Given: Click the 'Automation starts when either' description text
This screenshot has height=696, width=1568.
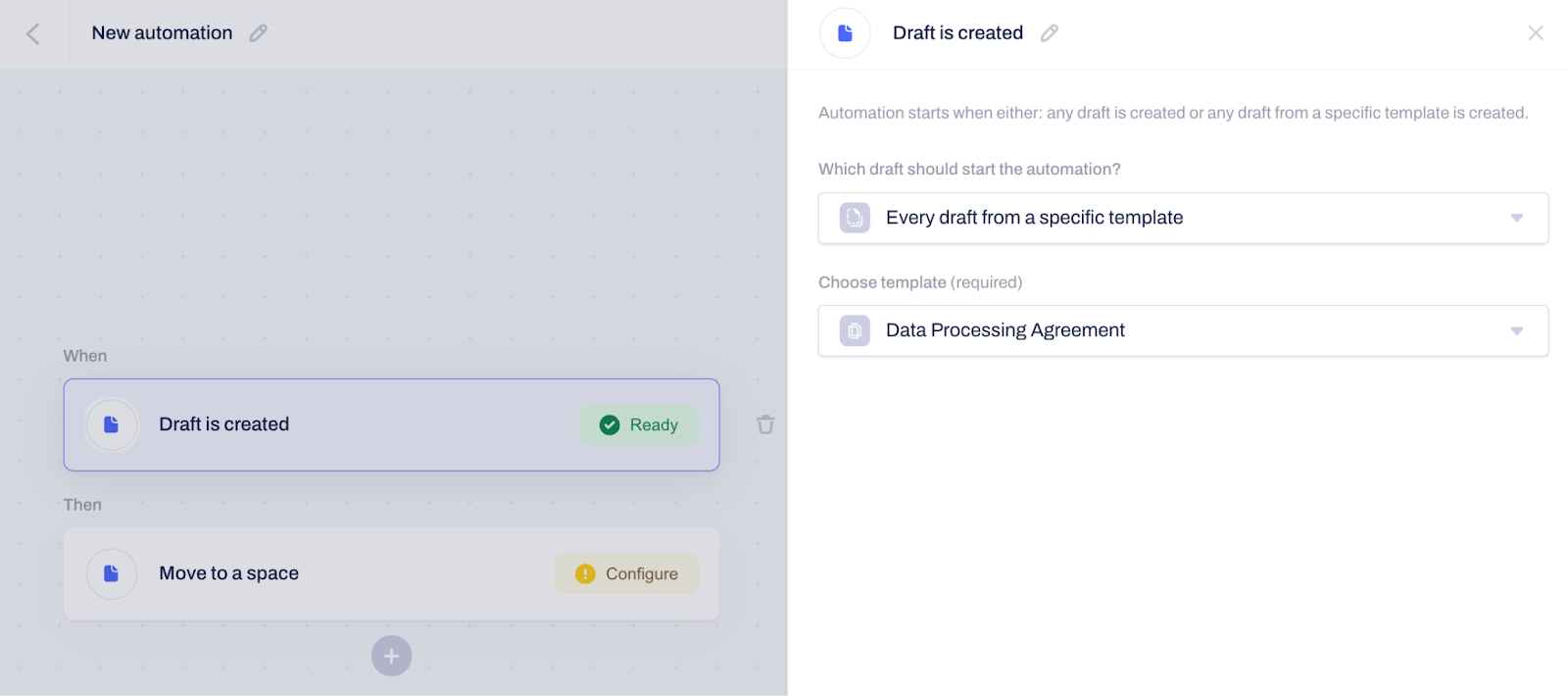Looking at the screenshot, I should coord(1173,113).
